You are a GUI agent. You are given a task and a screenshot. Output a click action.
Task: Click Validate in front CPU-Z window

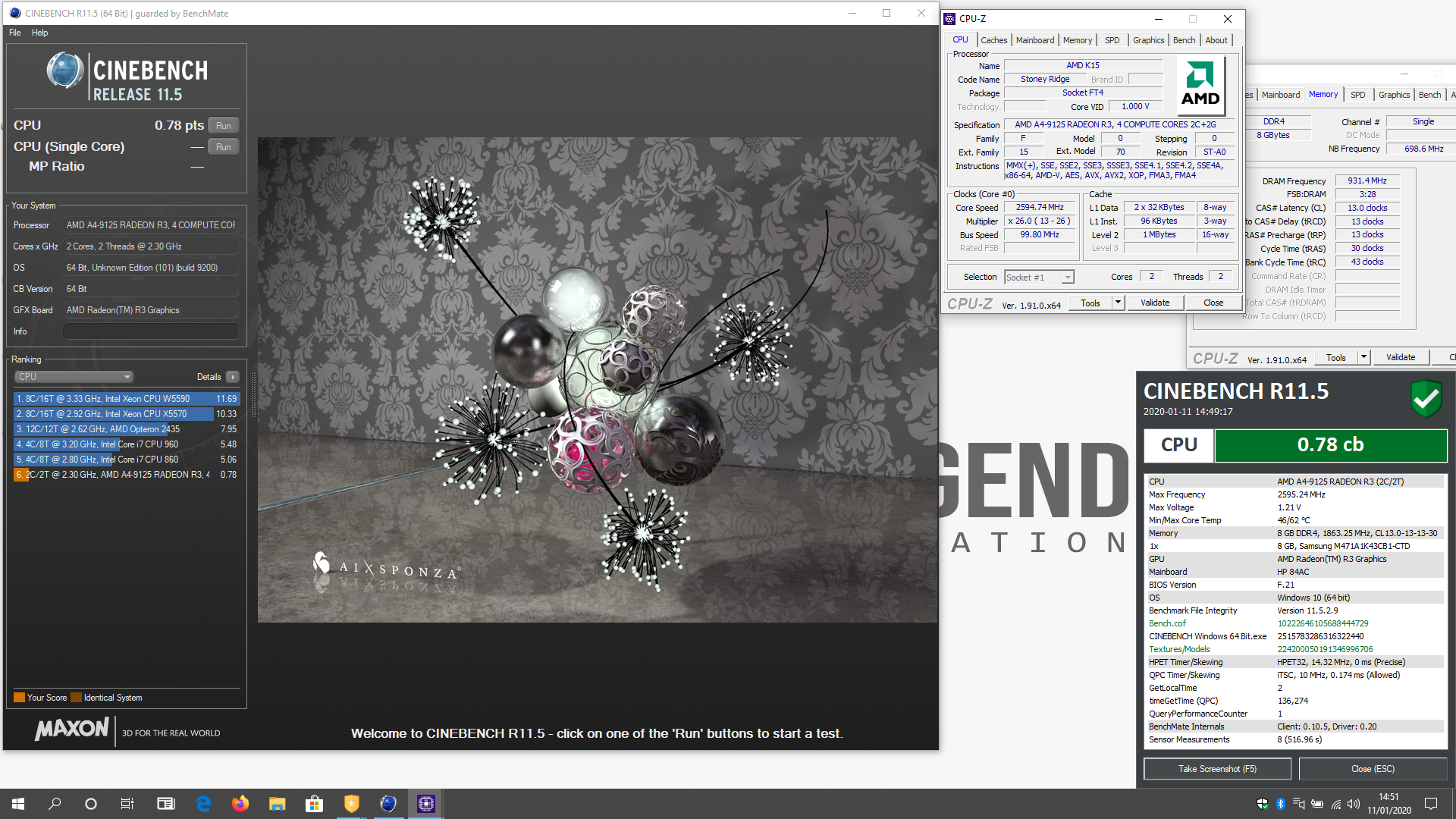1155,303
